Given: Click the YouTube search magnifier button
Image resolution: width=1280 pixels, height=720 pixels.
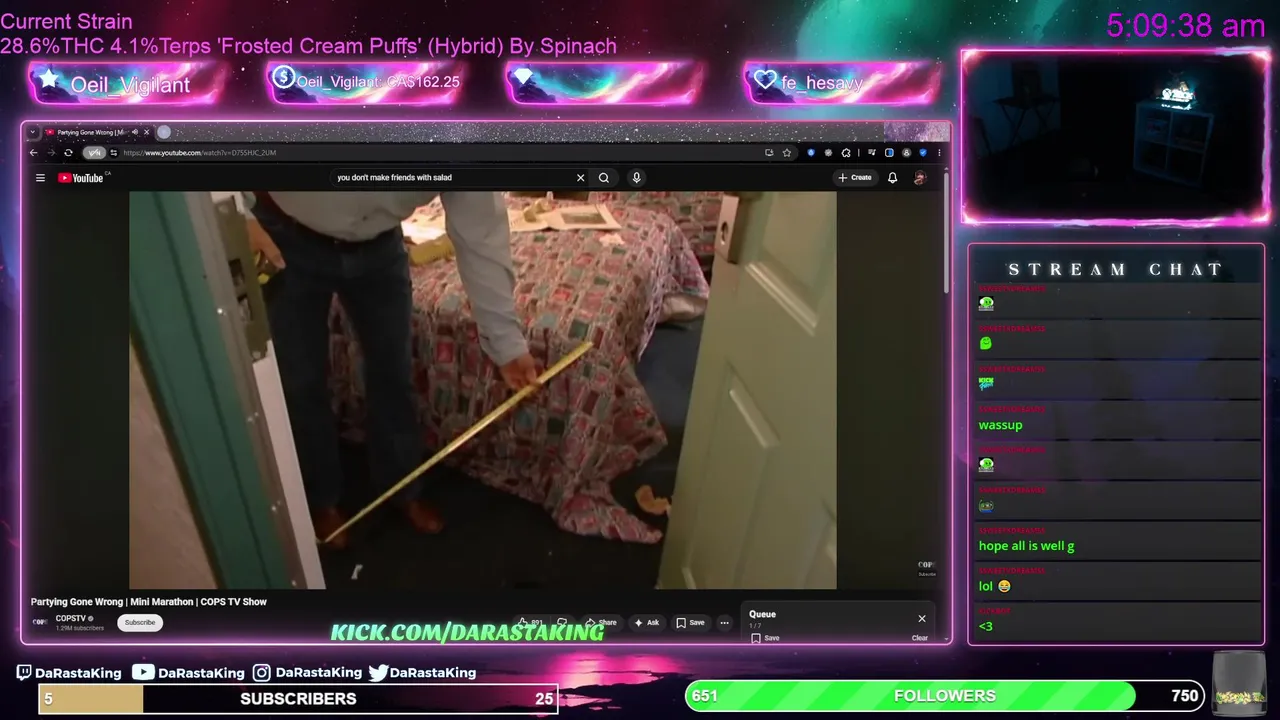Looking at the screenshot, I should click(x=604, y=178).
